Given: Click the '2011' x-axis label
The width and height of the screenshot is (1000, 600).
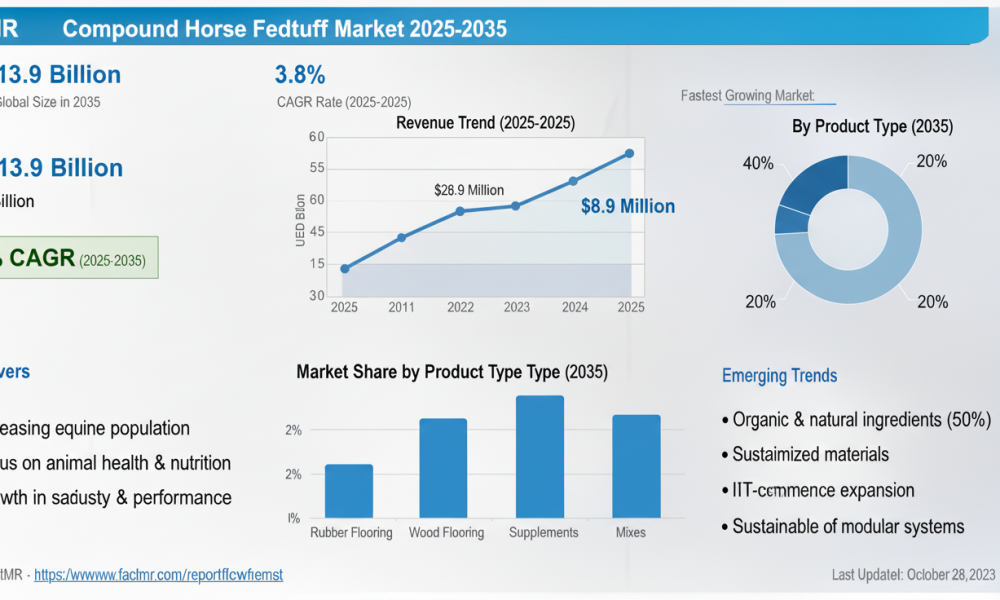Looking at the screenshot, I should (402, 307).
